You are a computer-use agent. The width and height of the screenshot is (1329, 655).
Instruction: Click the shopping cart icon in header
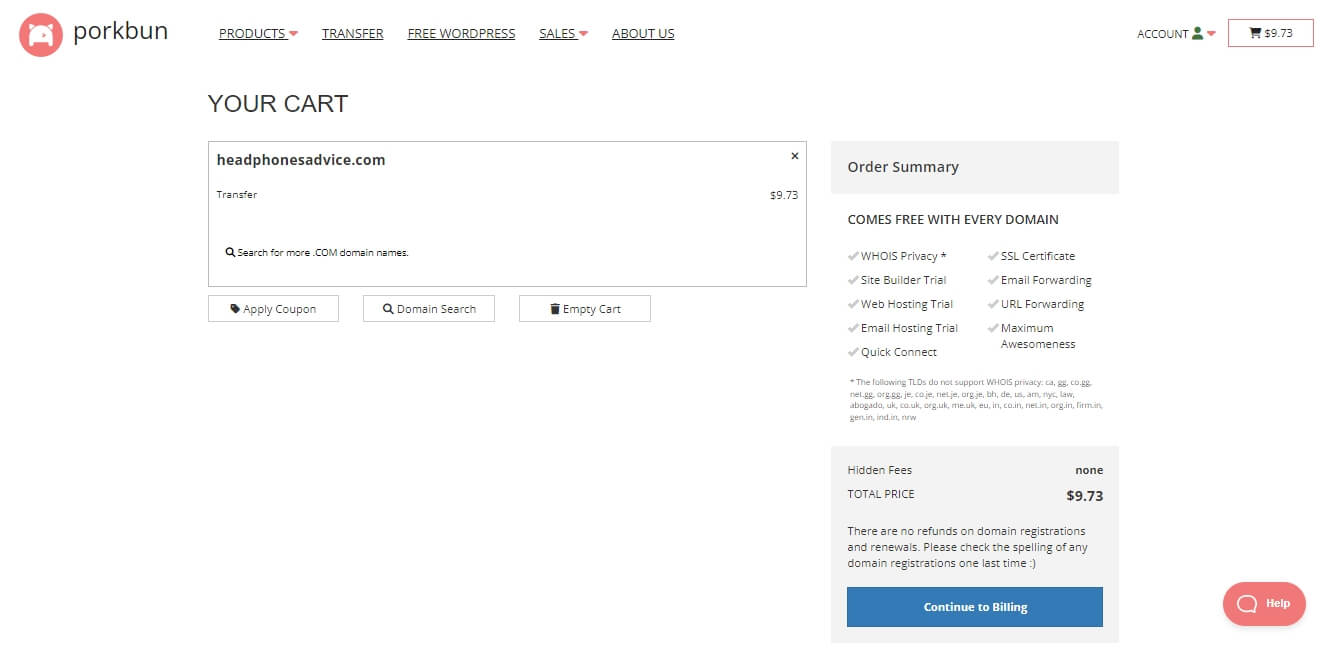click(1255, 33)
